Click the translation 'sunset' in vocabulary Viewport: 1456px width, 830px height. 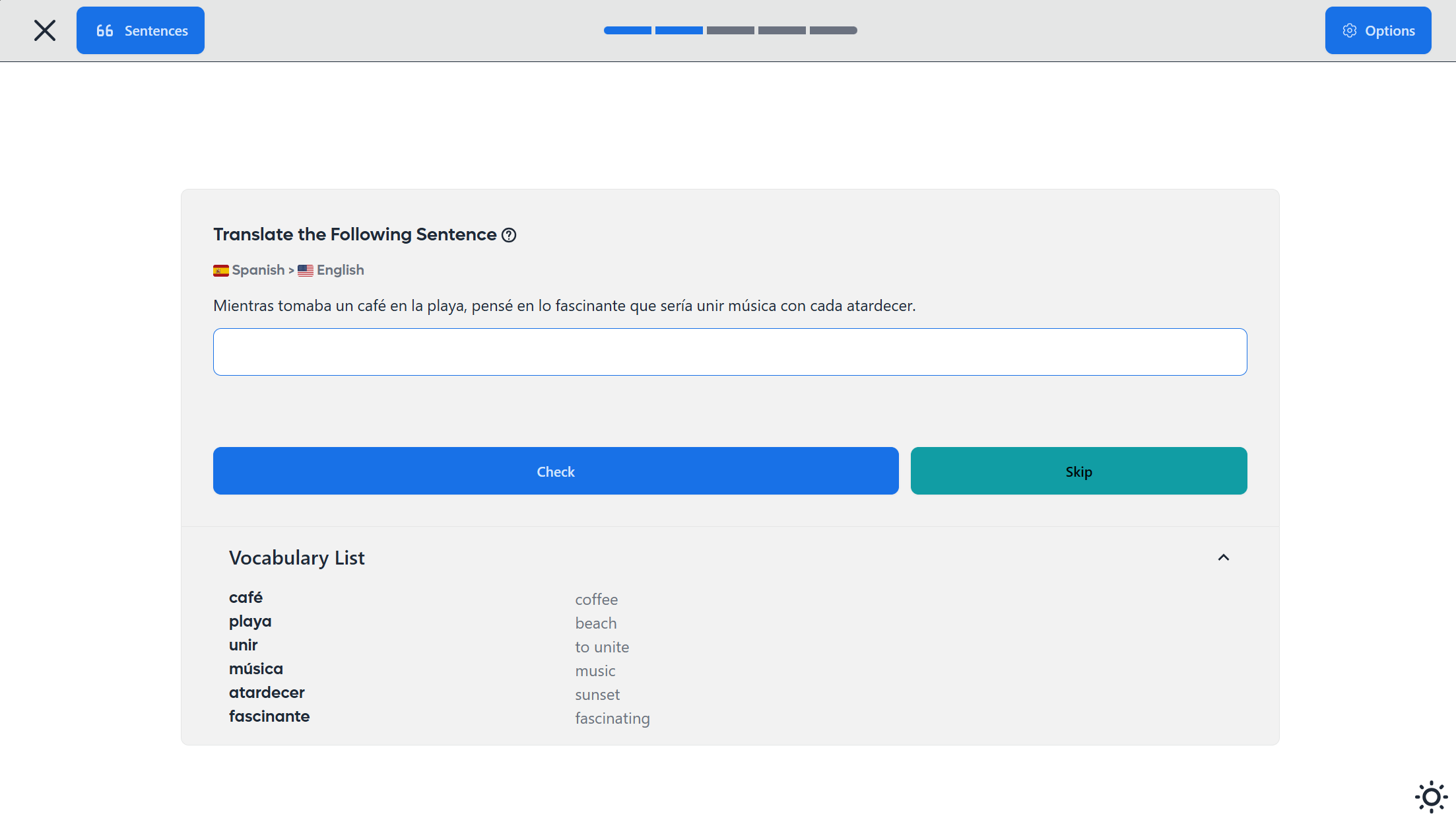pyautogui.click(x=597, y=695)
